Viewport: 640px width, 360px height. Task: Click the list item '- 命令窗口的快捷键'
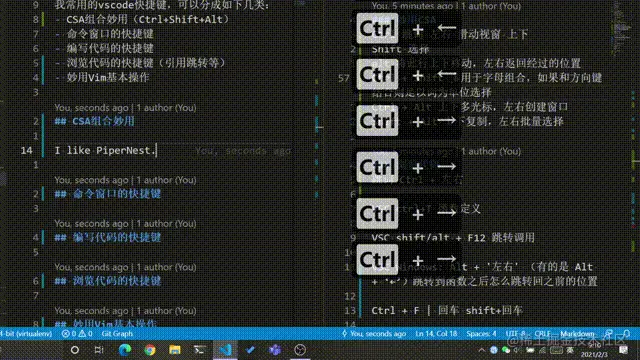click(104, 34)
